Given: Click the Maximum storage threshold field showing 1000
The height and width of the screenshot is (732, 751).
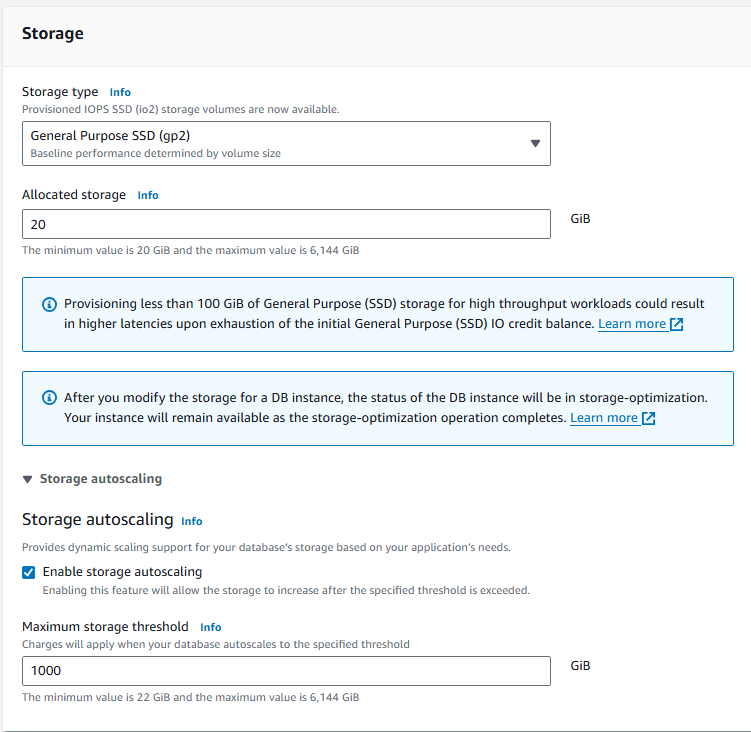Looking at the screenshot, I should (286, 671).
